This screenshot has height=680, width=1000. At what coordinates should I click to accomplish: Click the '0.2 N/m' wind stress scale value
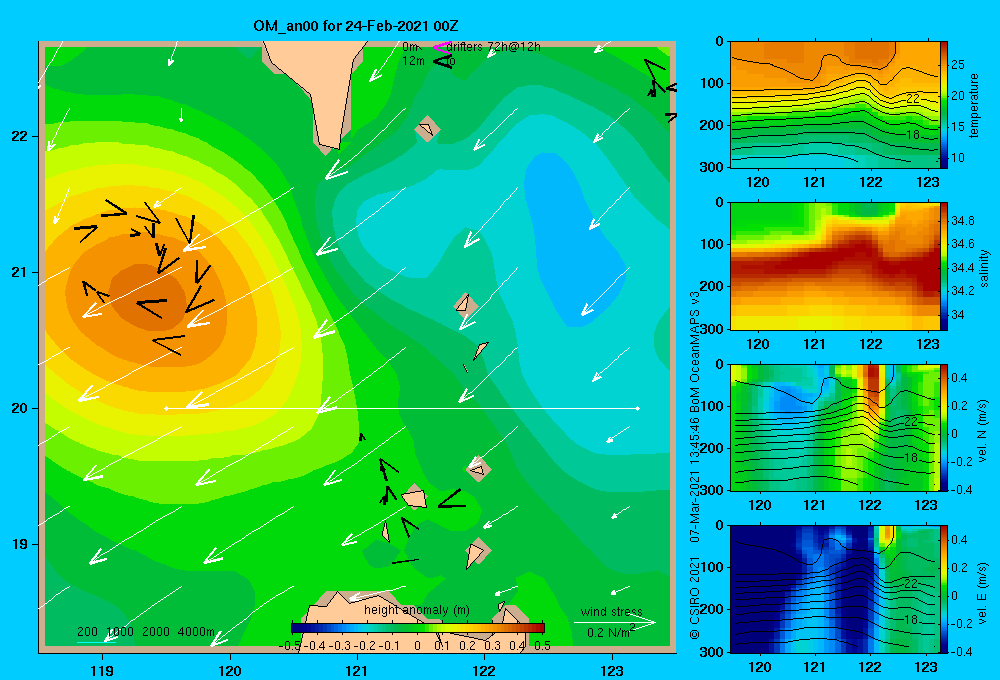coord(608,633)
